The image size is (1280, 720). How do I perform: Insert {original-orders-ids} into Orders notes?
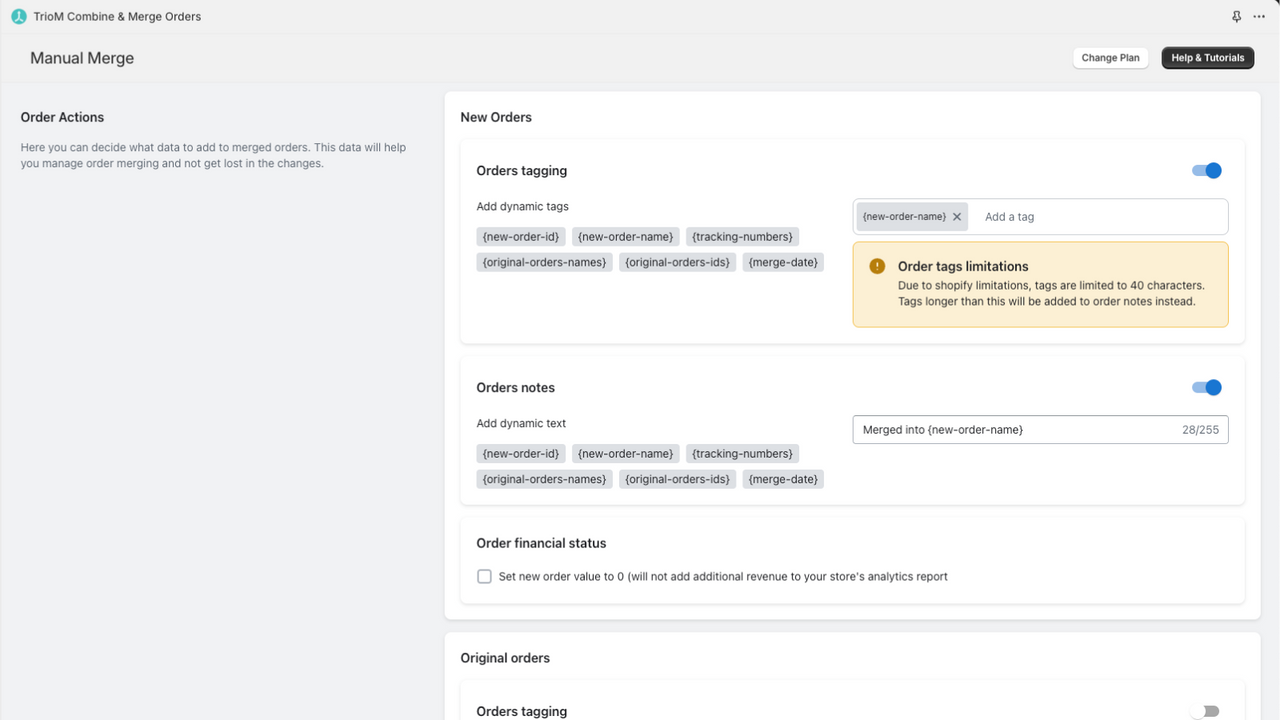pos(678,479)
